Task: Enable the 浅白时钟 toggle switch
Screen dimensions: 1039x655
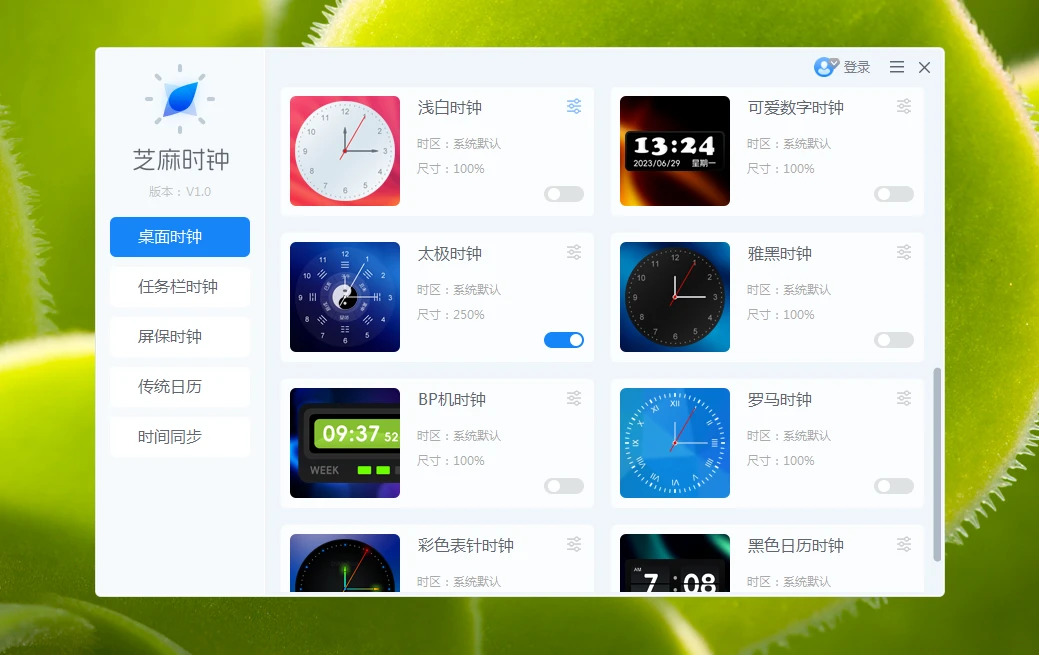Action: click(564, 194)
